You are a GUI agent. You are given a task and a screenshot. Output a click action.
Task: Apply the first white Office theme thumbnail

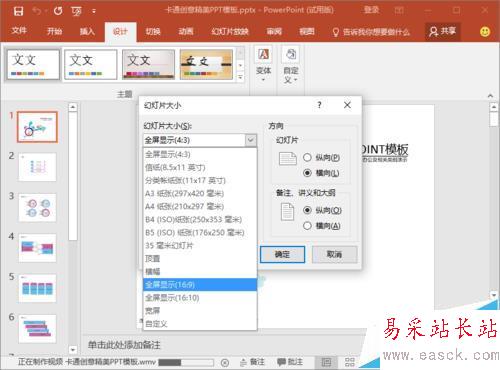pos(33,64)
